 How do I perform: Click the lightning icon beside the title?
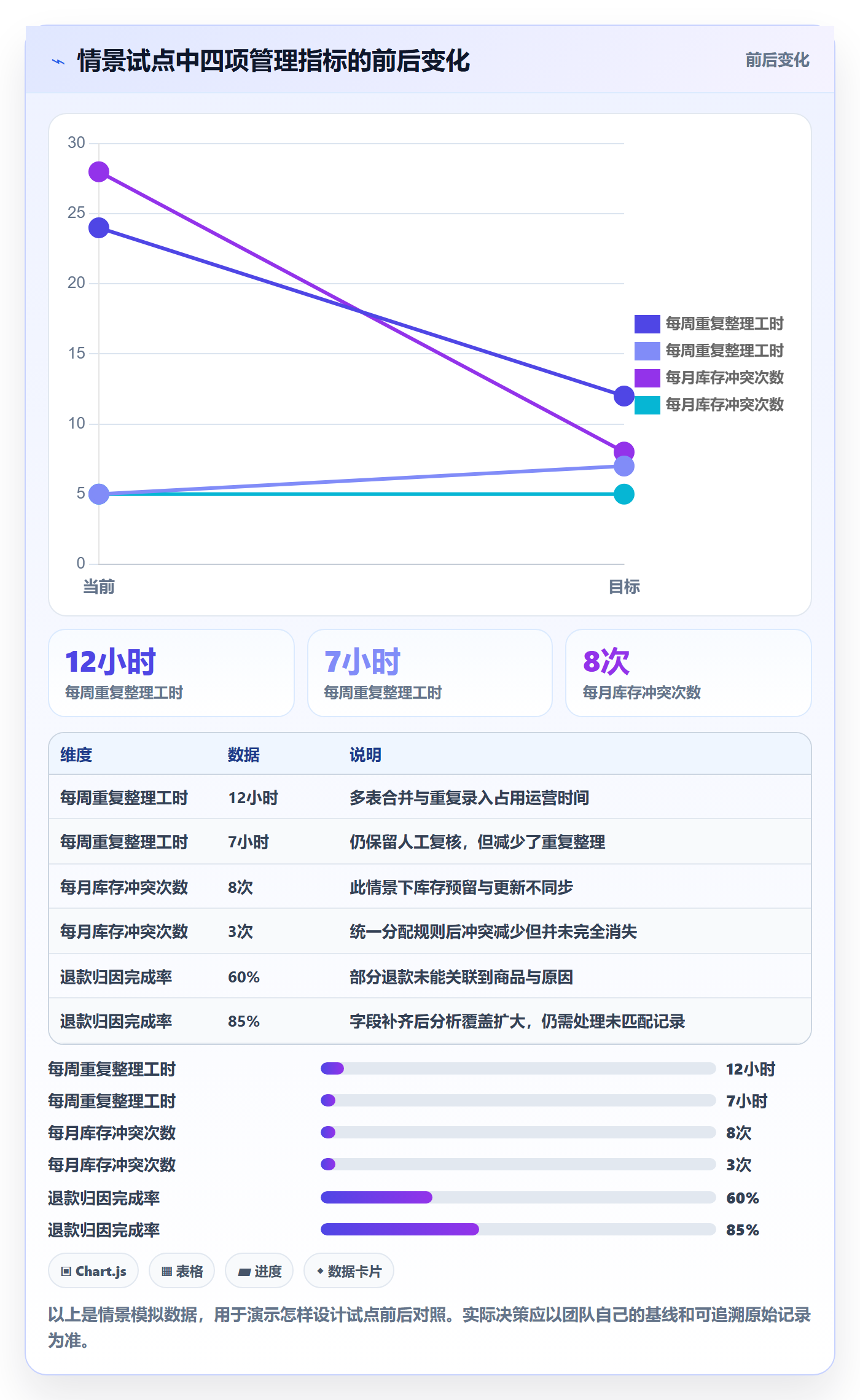(x=58, y=61)
